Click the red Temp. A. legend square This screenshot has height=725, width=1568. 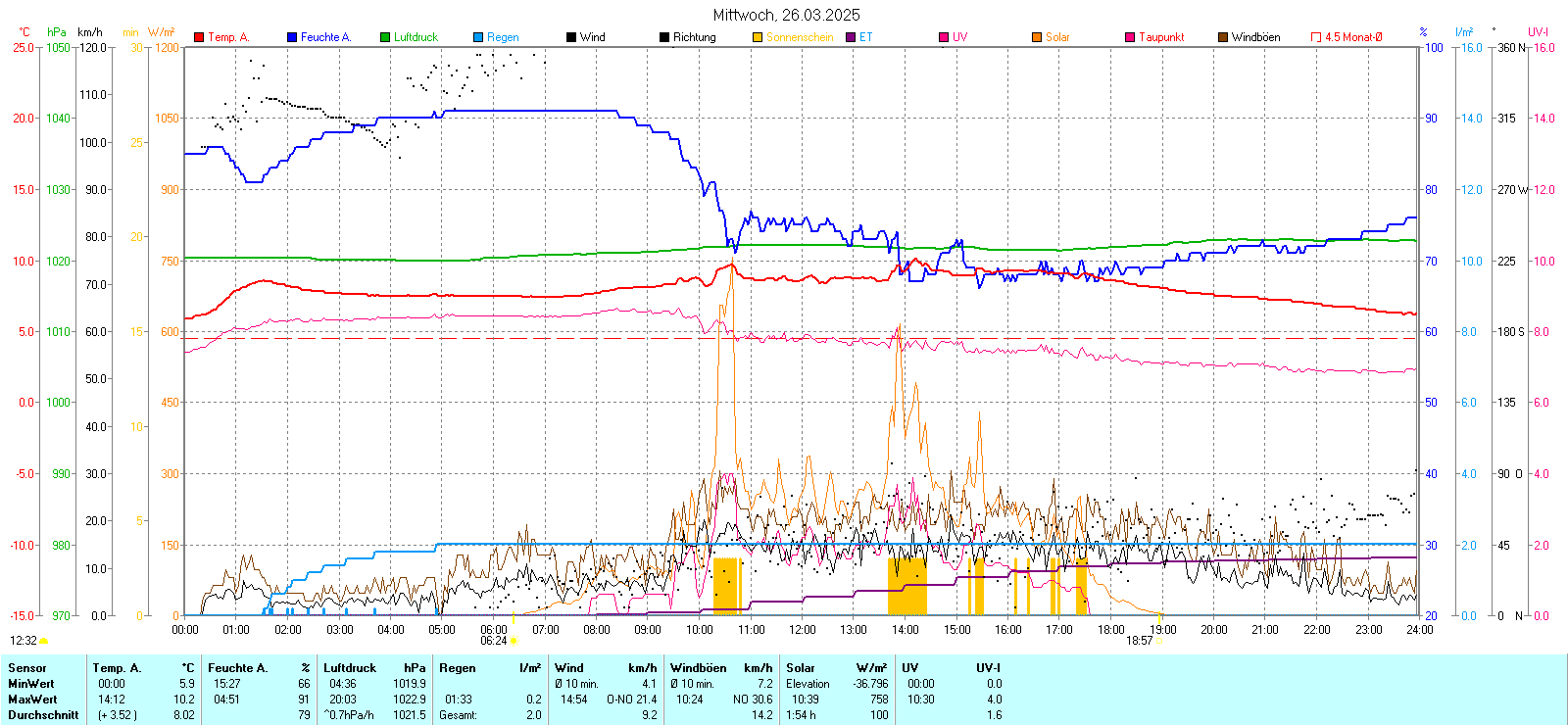199,37
